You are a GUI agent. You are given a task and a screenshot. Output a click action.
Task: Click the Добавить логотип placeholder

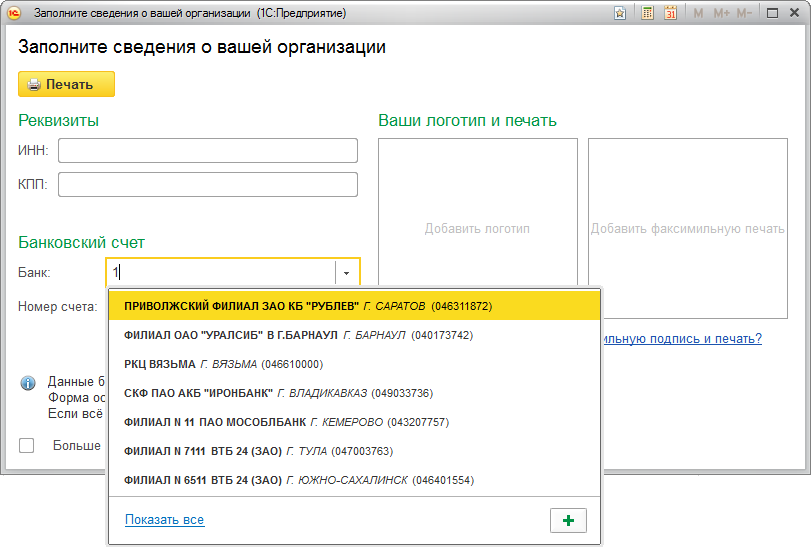477,229
